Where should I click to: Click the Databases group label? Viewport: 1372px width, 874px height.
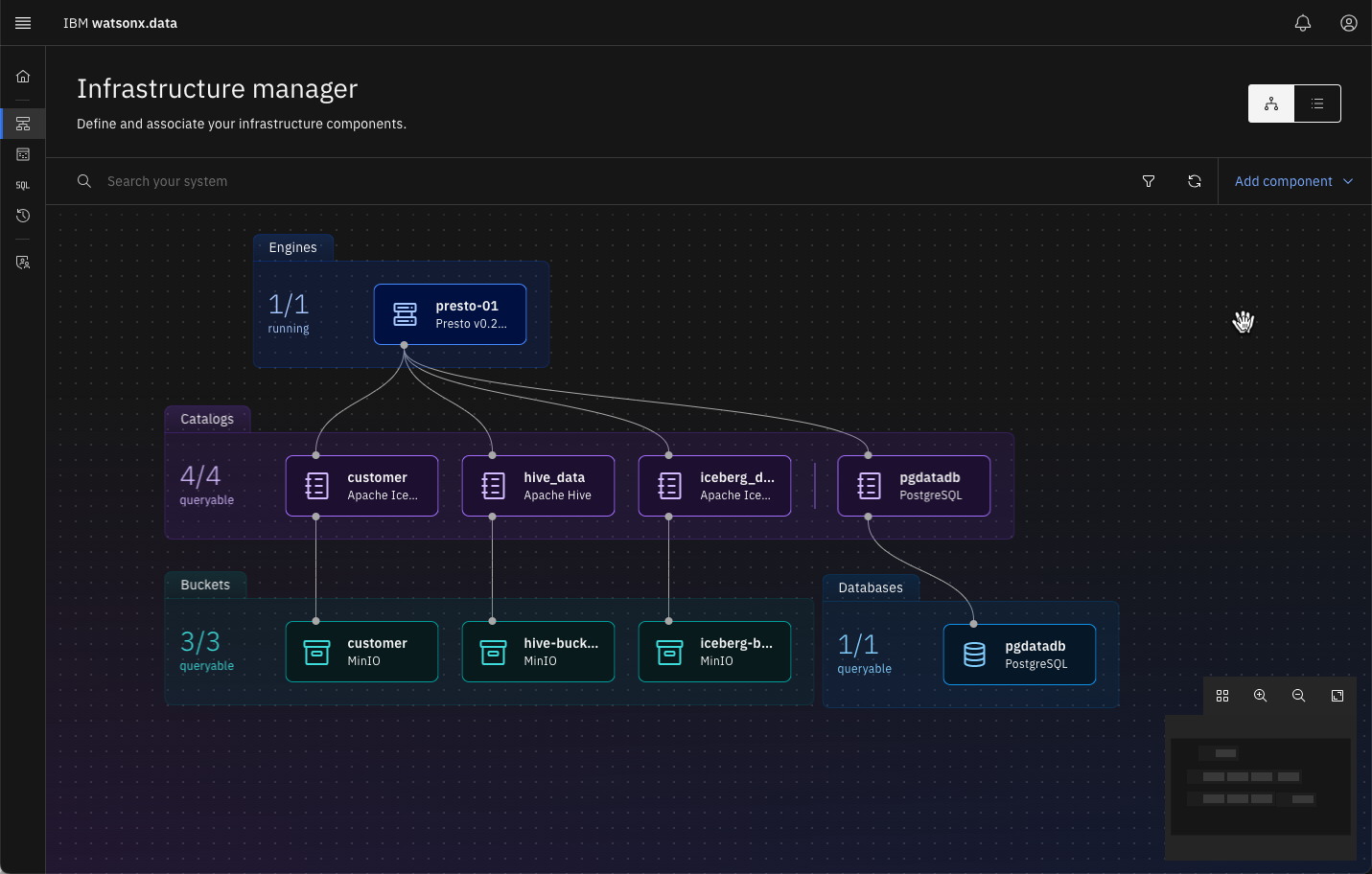tap(871, 587)
